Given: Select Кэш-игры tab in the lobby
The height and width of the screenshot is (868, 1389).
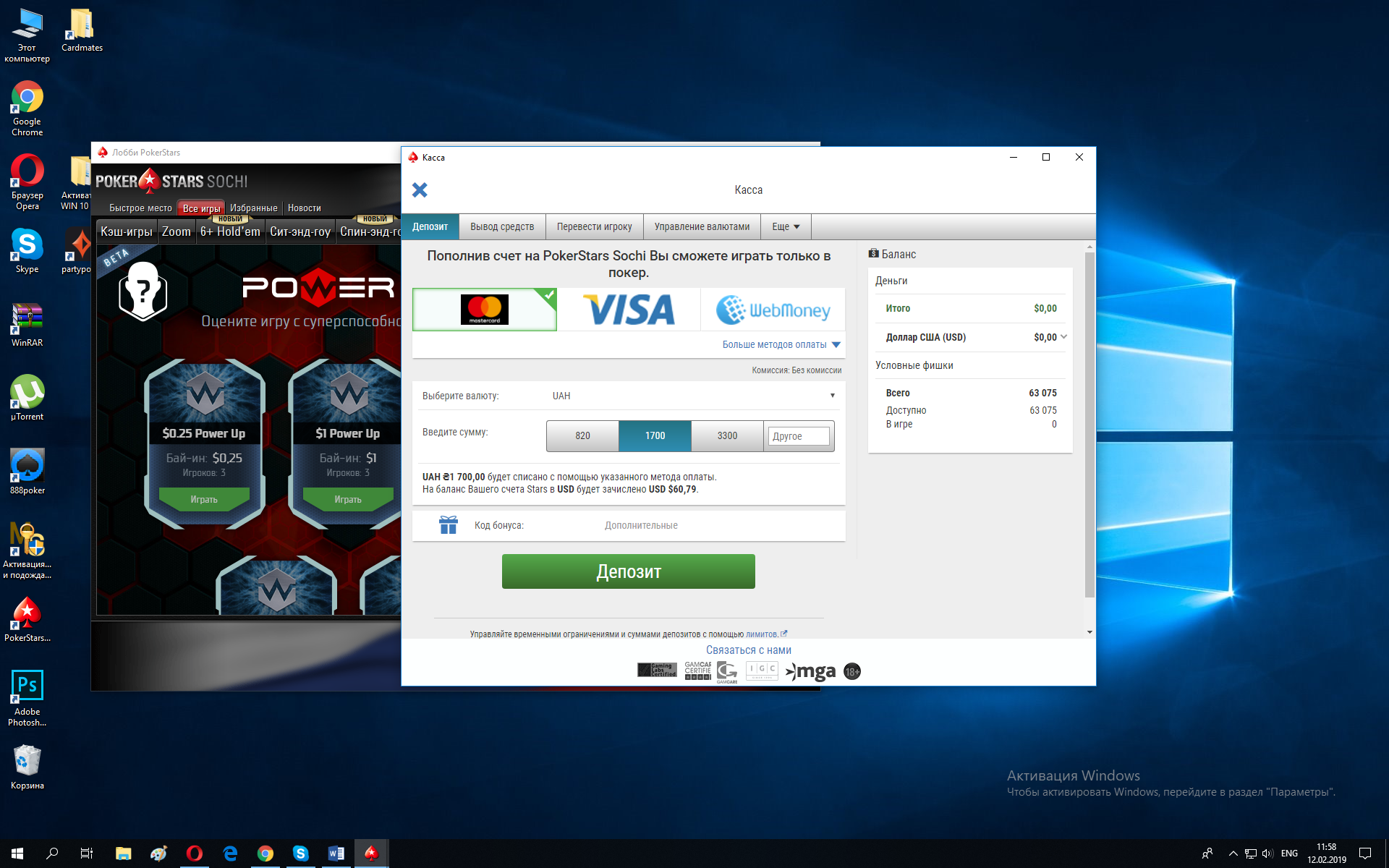Looking at the screenshot, I should pos(127,231).
